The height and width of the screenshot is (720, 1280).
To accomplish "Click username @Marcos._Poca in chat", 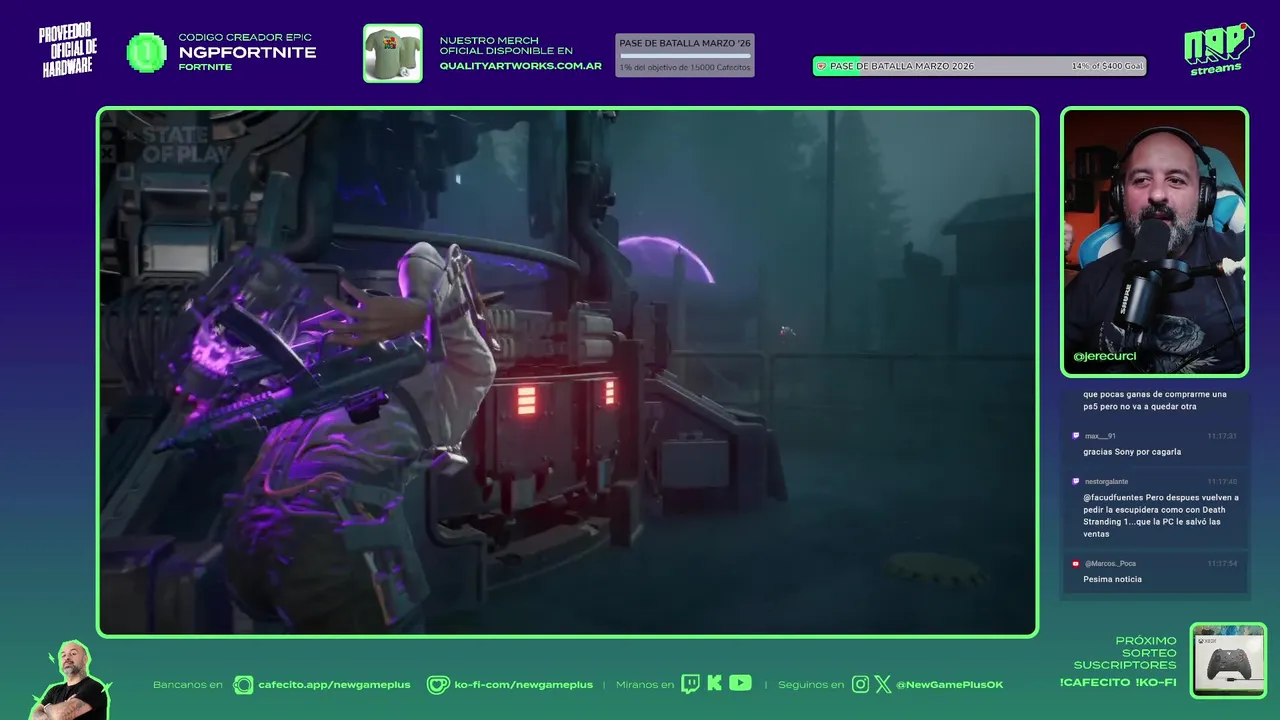I will click(1110, 563).
